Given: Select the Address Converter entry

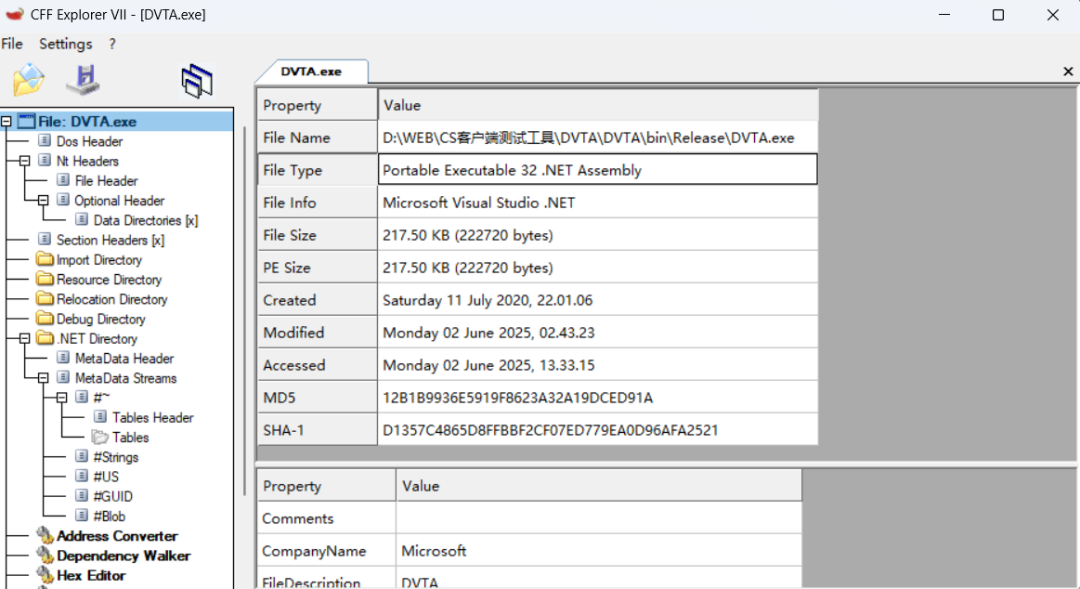Looking at the screenshot, I should coord(117,535).
